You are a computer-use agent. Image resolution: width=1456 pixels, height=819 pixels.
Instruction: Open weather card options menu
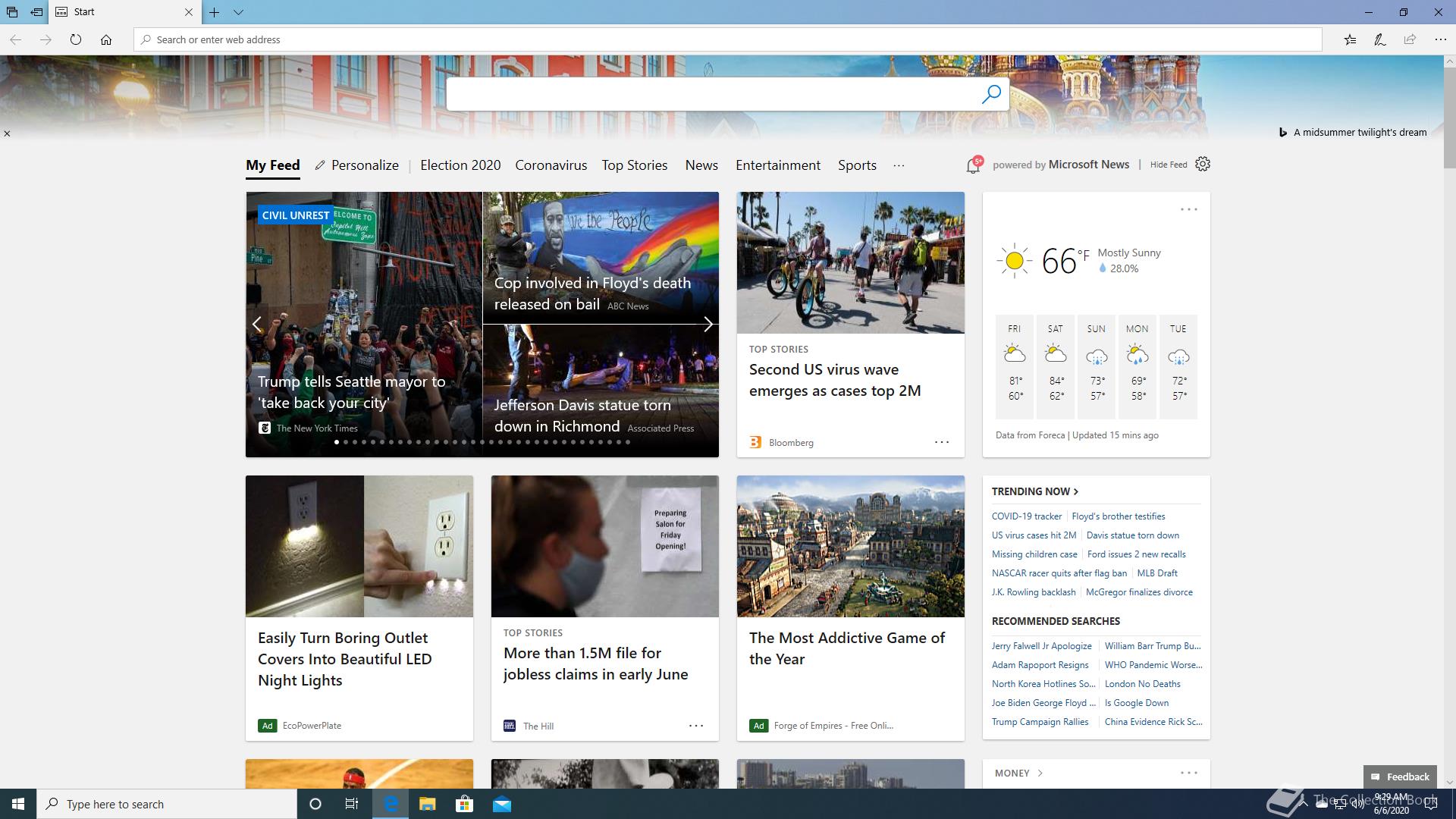click(x=1188, y=209)
